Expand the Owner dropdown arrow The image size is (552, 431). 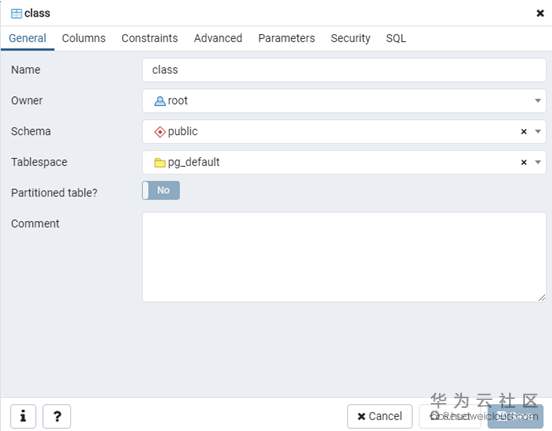pos(538,101)
